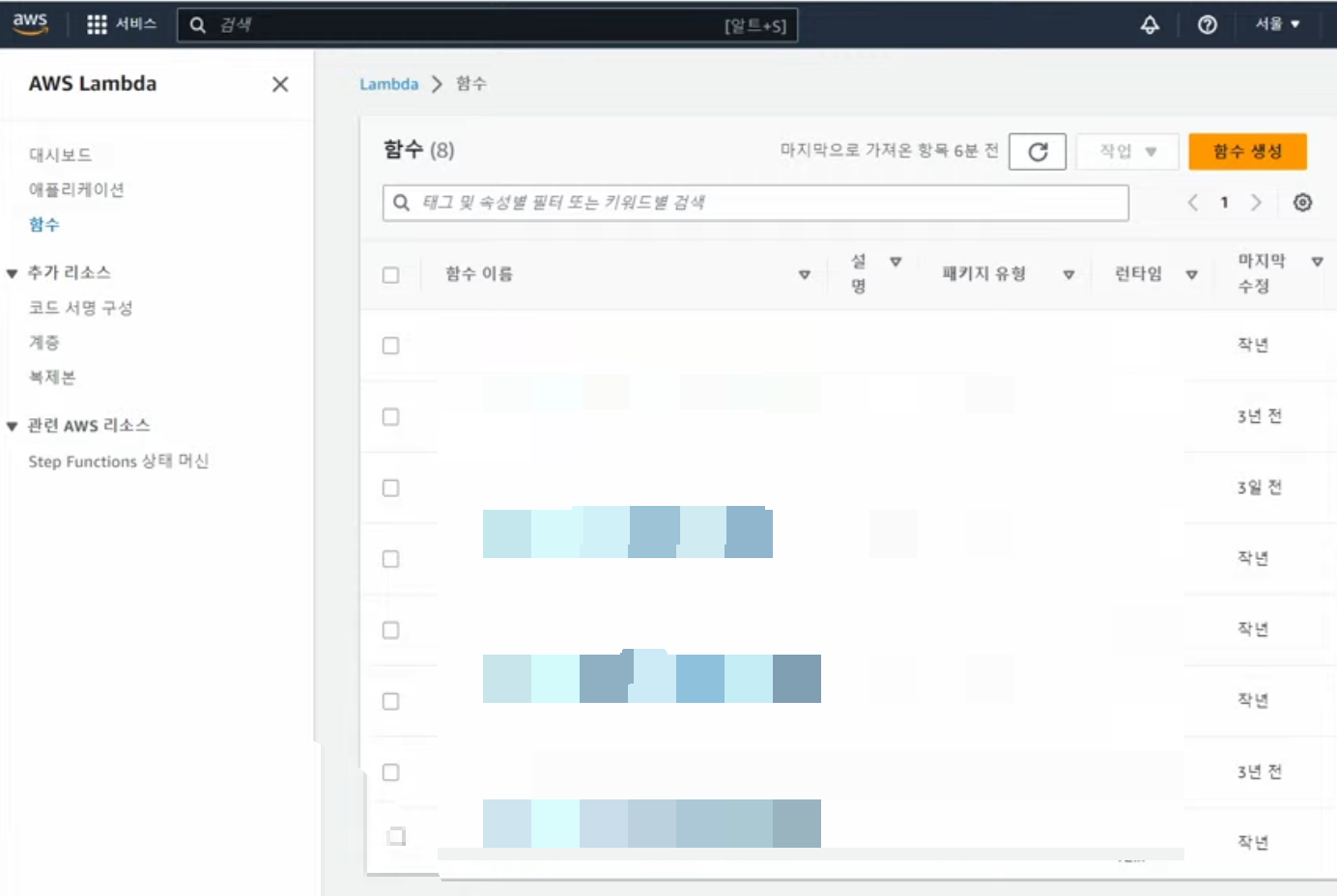Select 함수 in sidebar
Screen dimensions: 1337x896
(x=44, y=224)
